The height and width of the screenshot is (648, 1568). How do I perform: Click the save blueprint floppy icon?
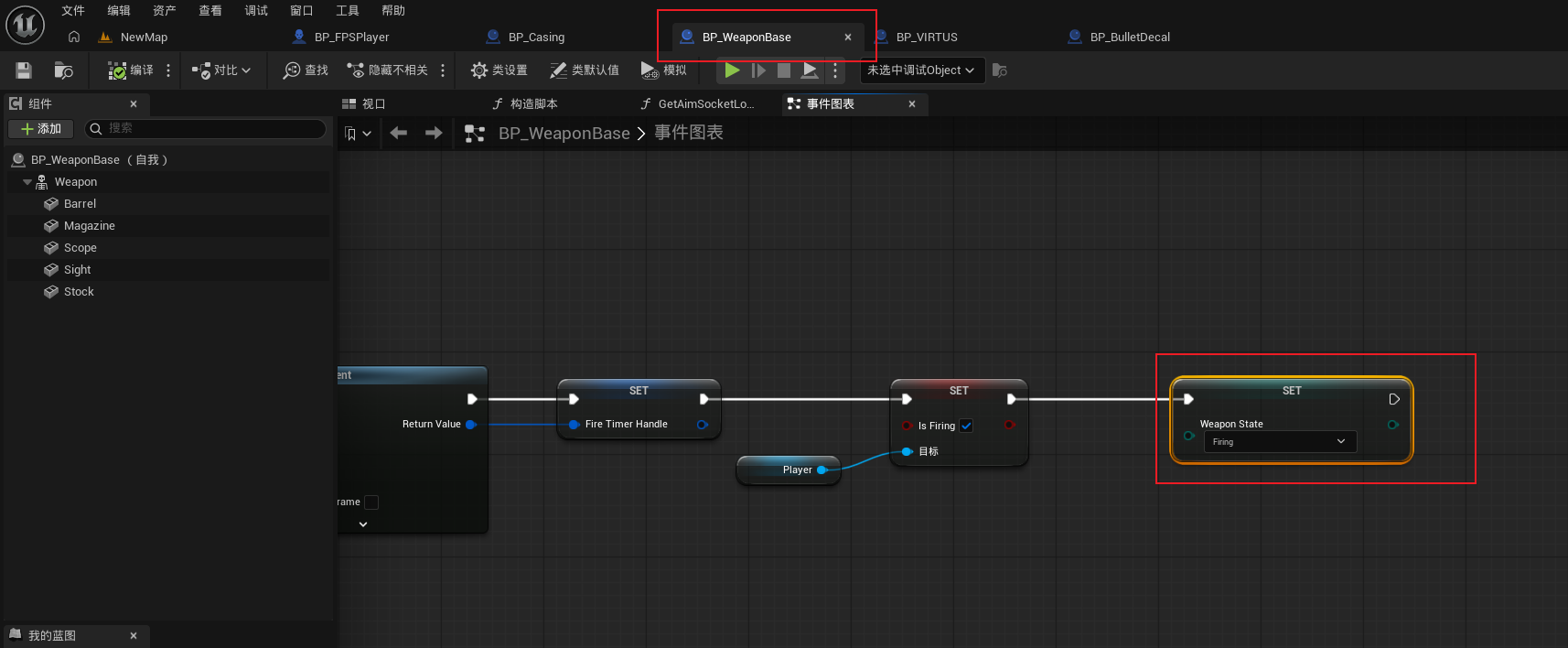[24, 70]
